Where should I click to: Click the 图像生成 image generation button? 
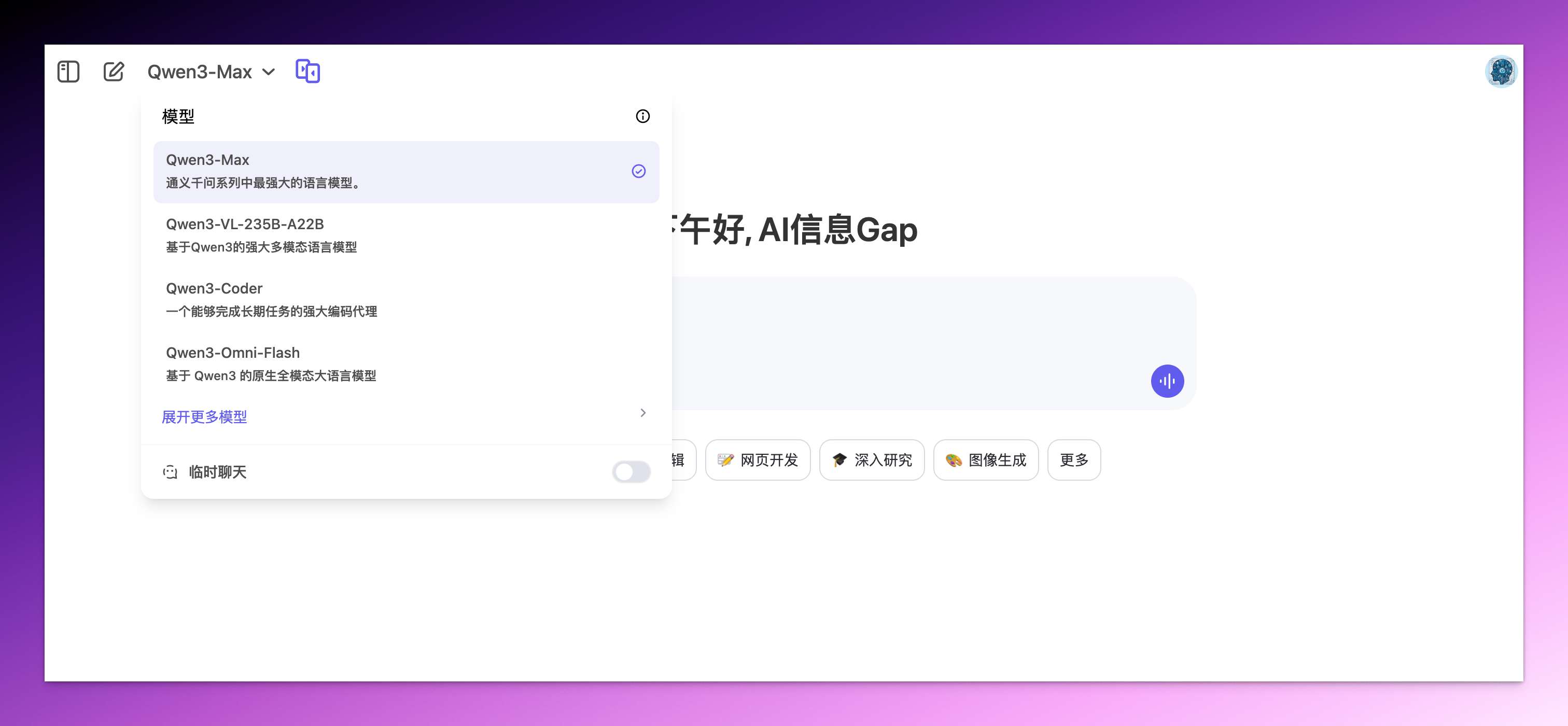pyautogui.click(x=986, y=460)
